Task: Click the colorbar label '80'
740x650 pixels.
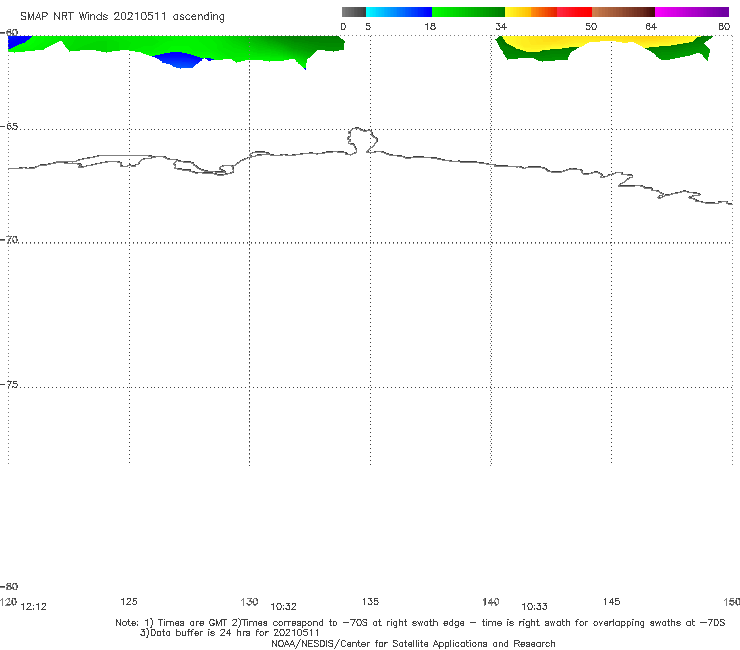Action: tap(724, 27)
